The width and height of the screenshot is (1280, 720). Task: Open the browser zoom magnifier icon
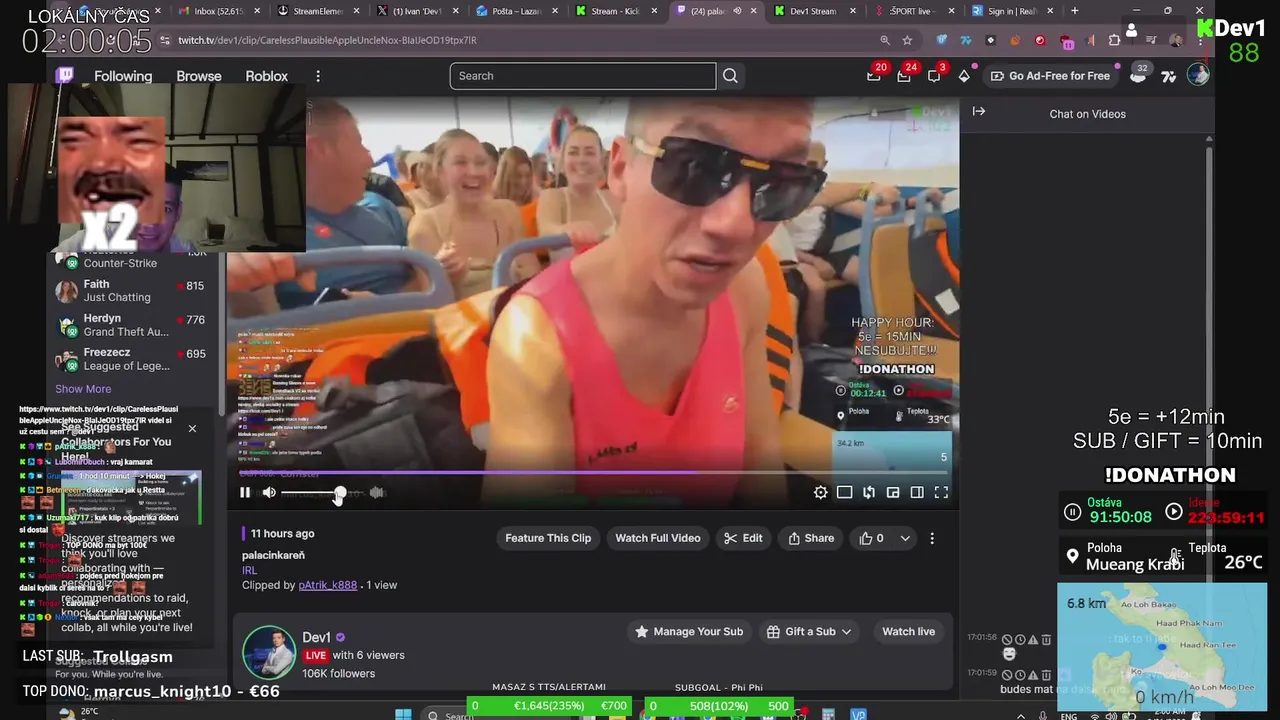pyautogui.click(x=885, y=40)
